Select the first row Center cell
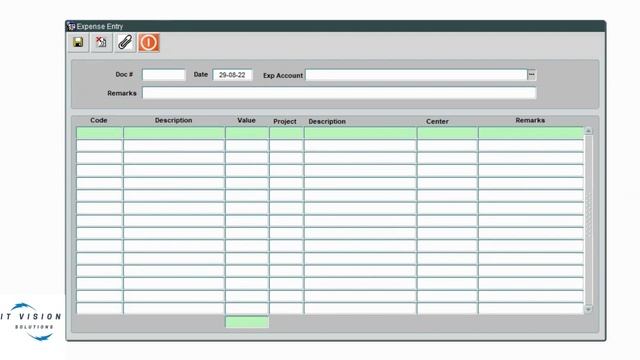This screenshot has height=360, width=640. click(x=447, y=133)
